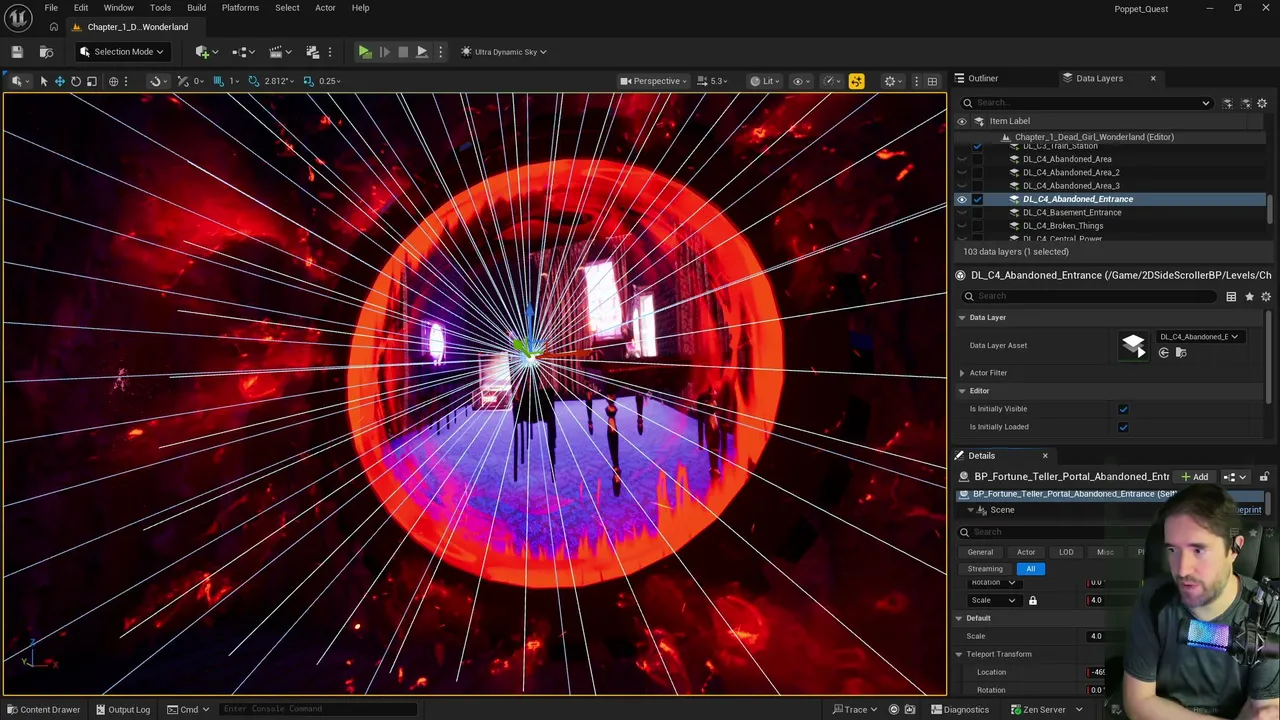The width and height of the screenshot is (1280, 720).
Task: Select the LOD filter button
Action: 1066,552
